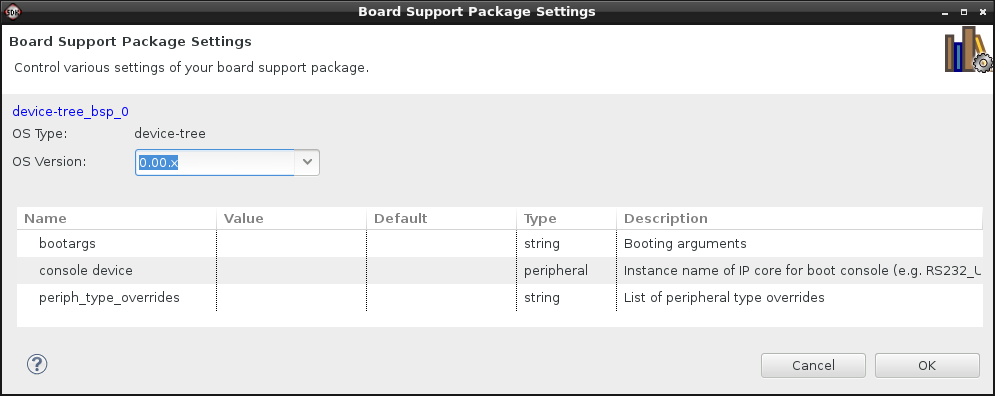Viewport: 995px width, 396px height.
Task: Click the Value column header
Action: [291, 218]
